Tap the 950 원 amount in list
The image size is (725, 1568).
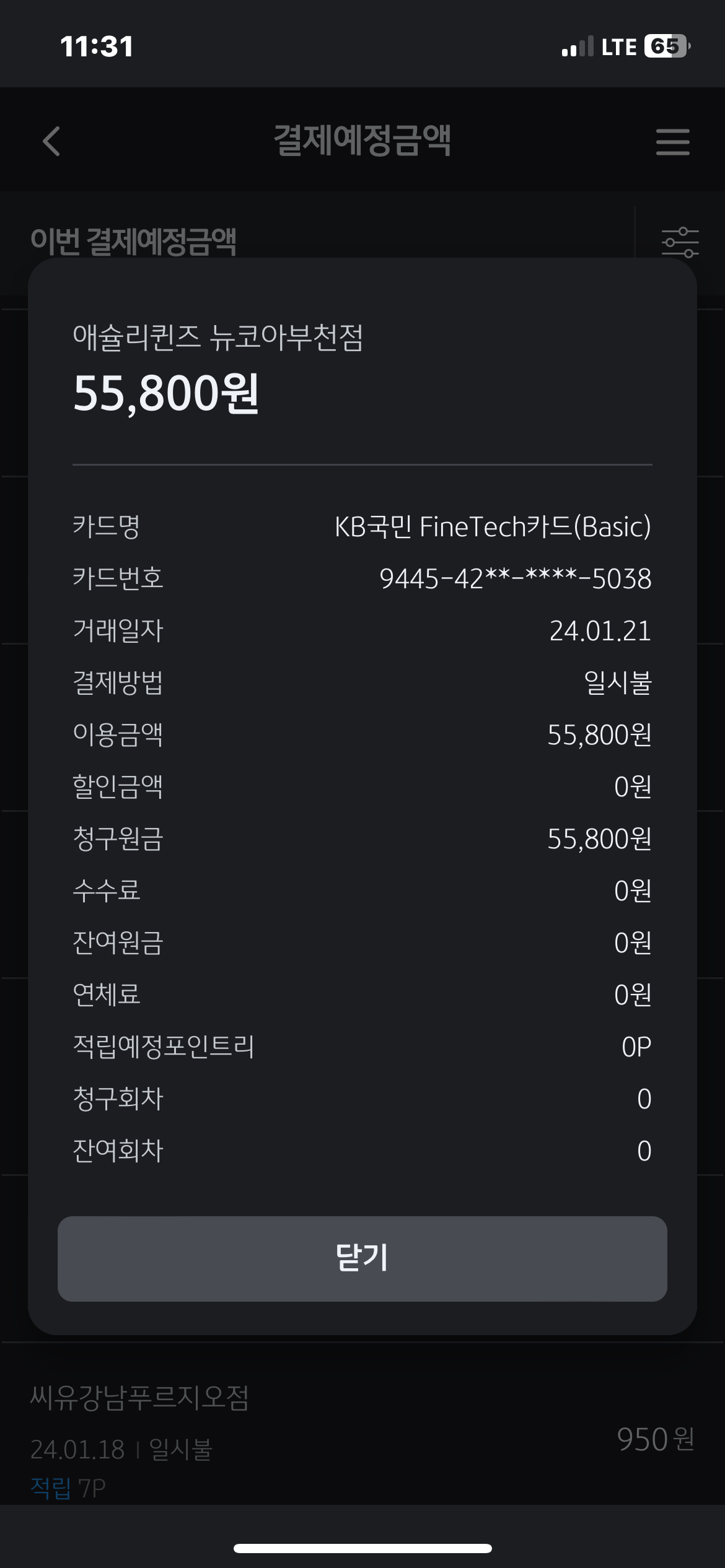point(654,1439)
